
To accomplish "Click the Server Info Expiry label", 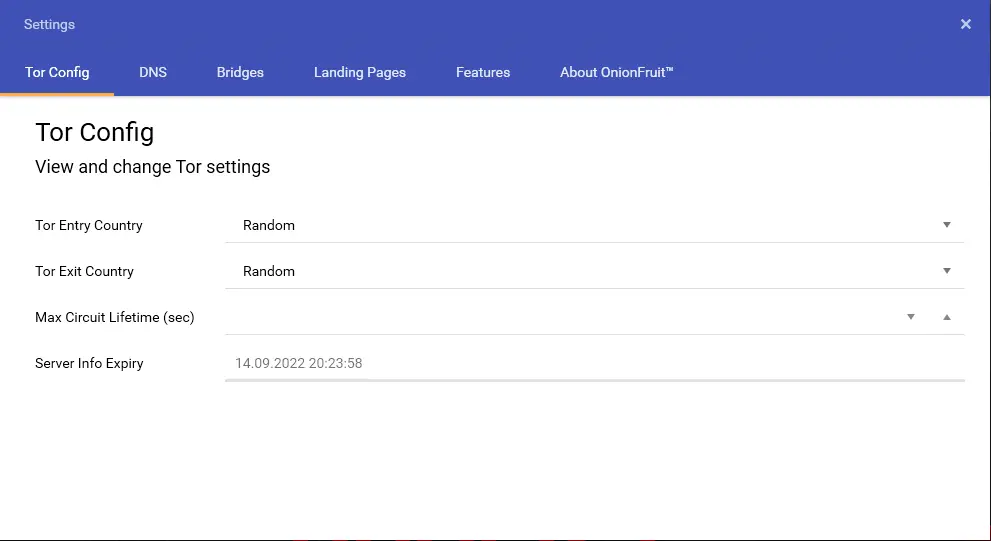I will click(89, 363).
